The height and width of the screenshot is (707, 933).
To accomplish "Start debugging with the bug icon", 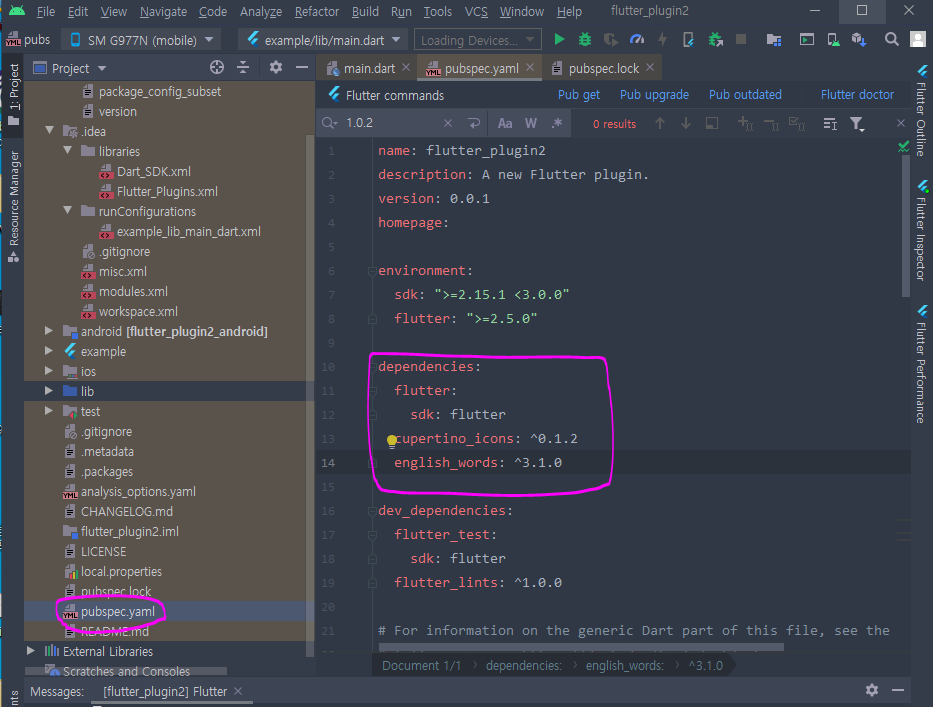I will (585, 40).
